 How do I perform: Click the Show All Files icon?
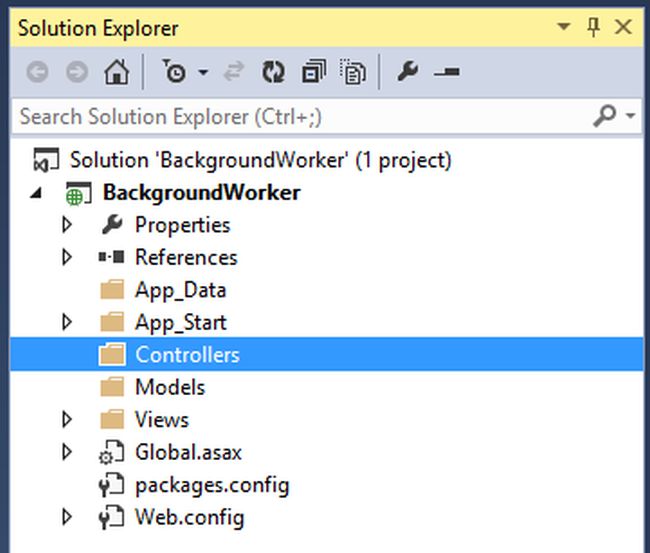coord(352,73)
